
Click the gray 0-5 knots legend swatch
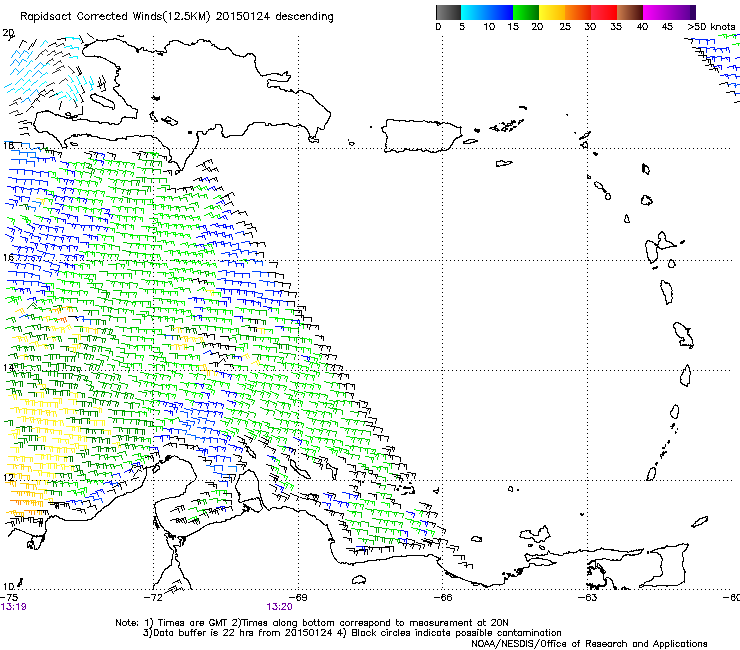point(448,12)
